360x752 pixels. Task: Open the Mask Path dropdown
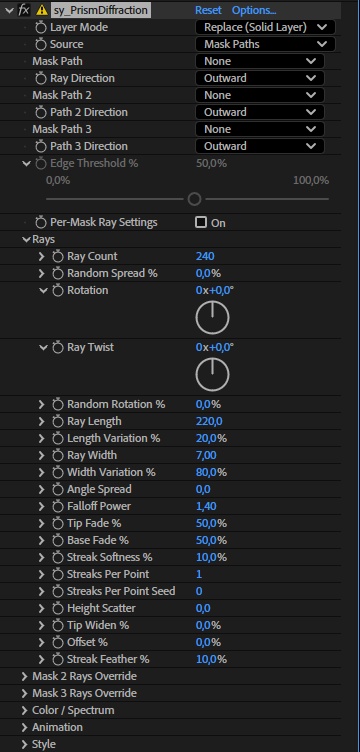[x=260, y=61]
